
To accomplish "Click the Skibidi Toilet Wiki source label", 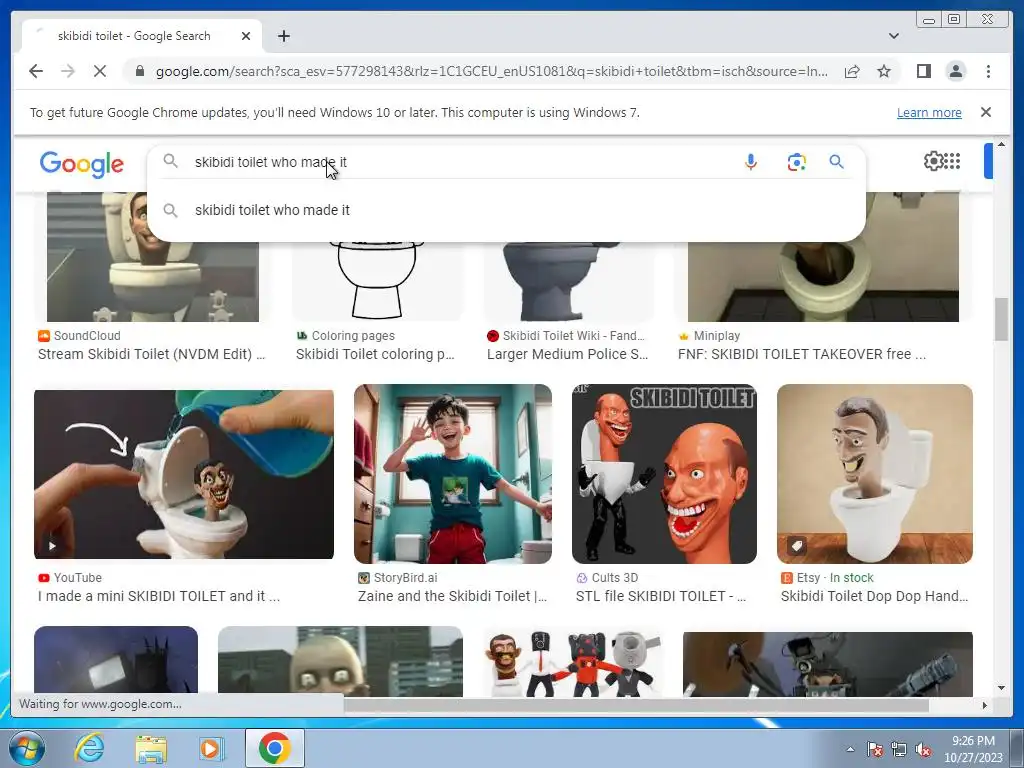I will (x=573, y=336).
